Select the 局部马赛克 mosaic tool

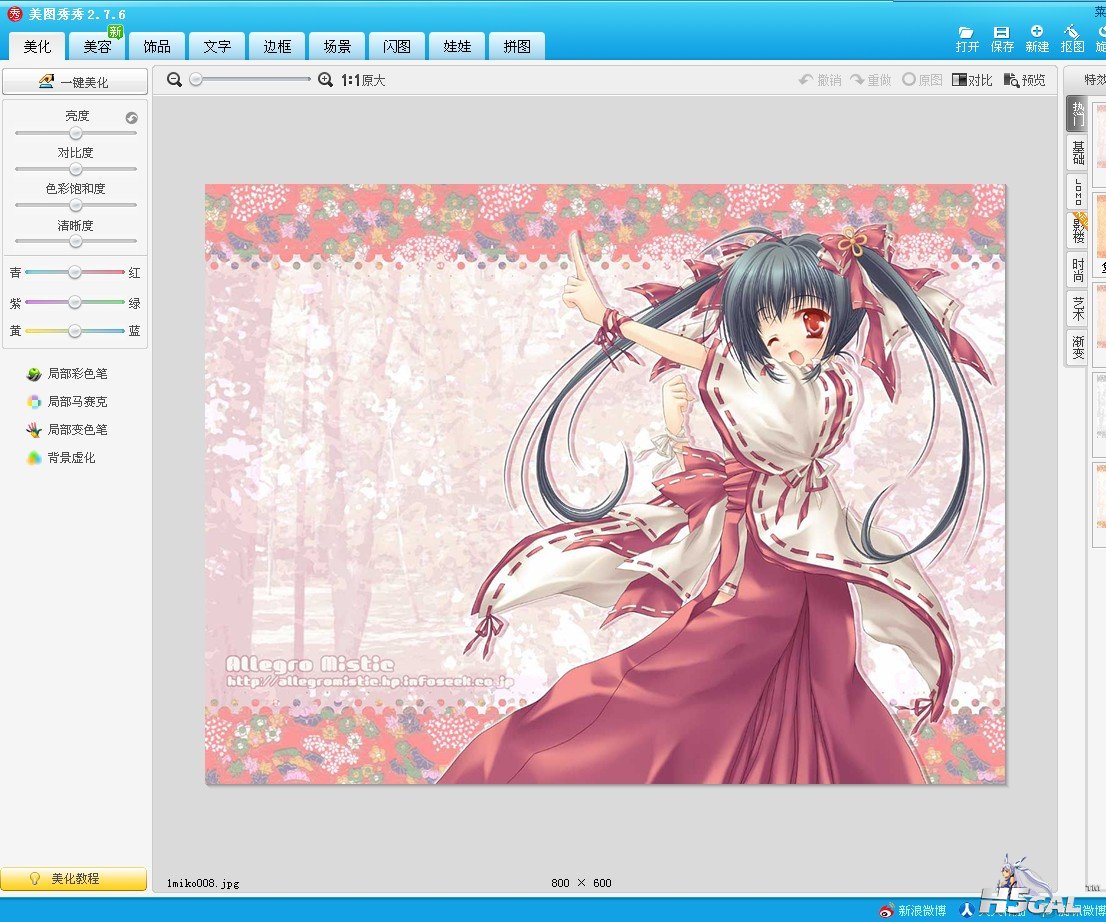coord(67,402)
